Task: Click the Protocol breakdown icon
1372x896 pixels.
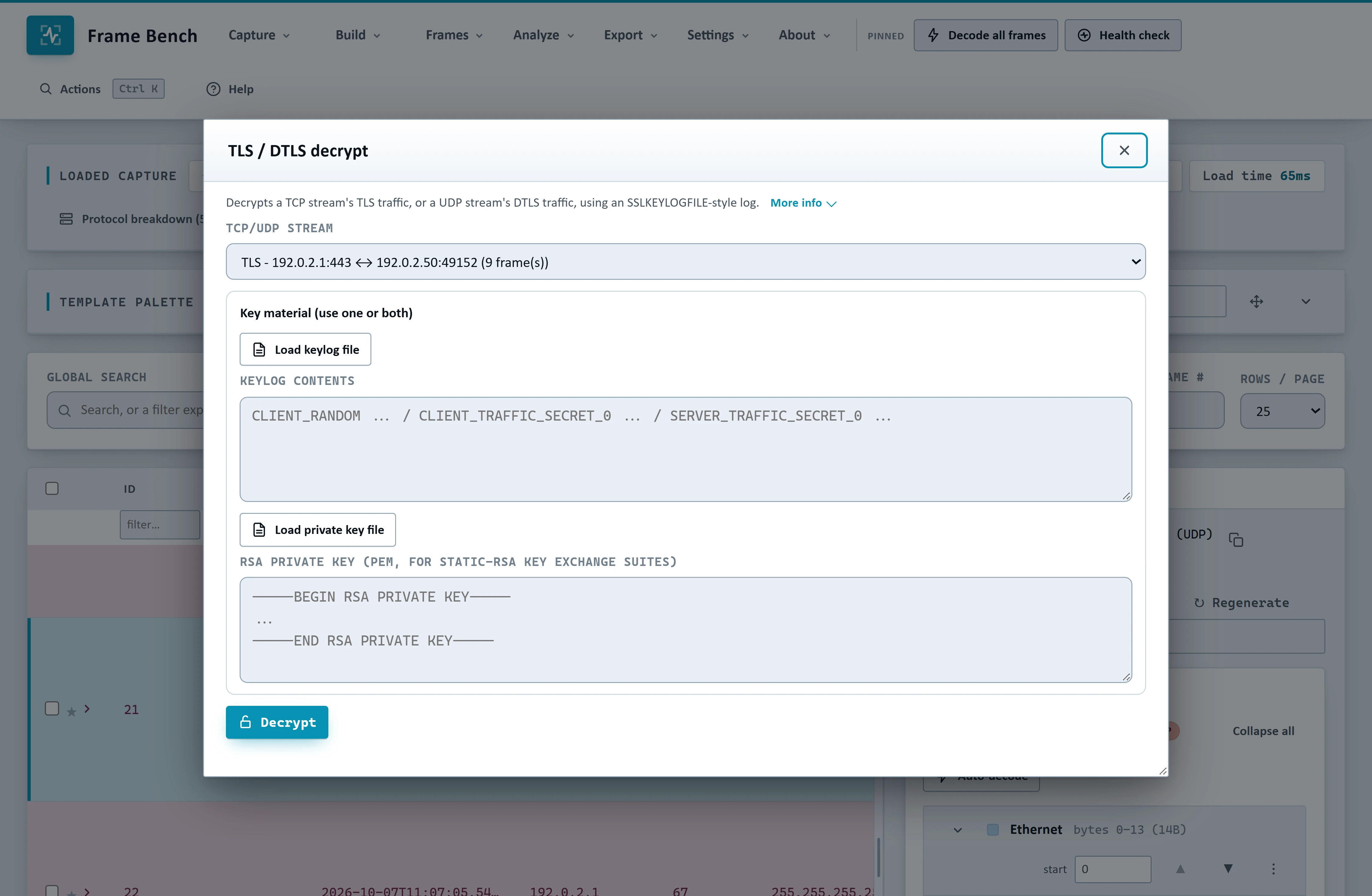Action: pyautogui.click(x=66, y=219)
